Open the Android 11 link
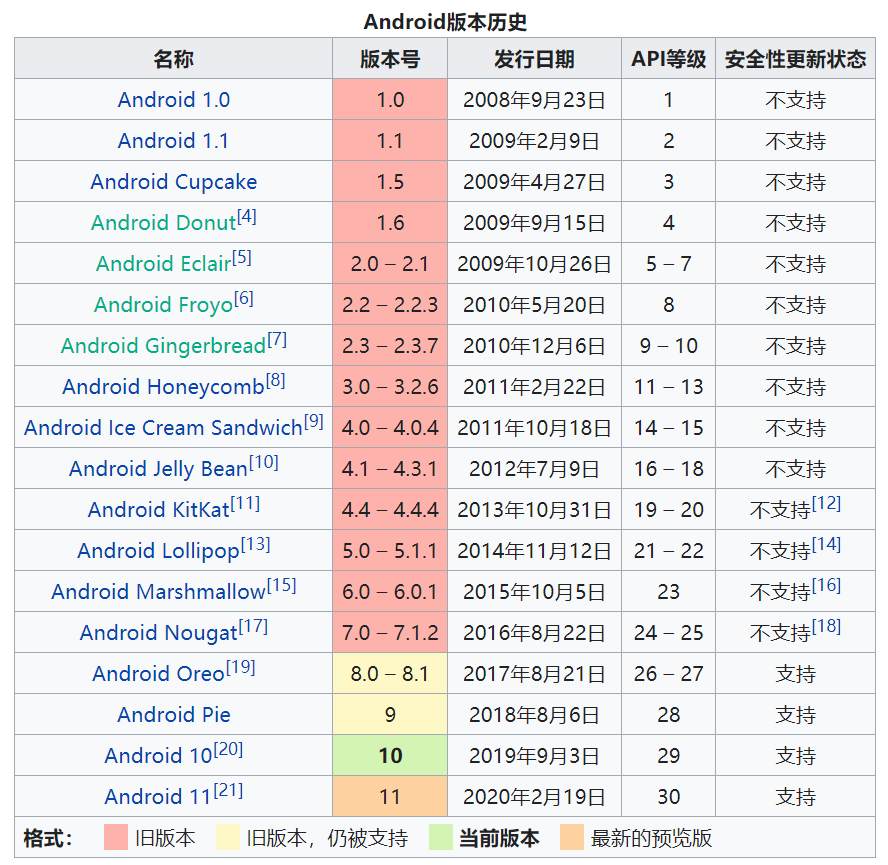The image size is (888, 865). (158, 796)
